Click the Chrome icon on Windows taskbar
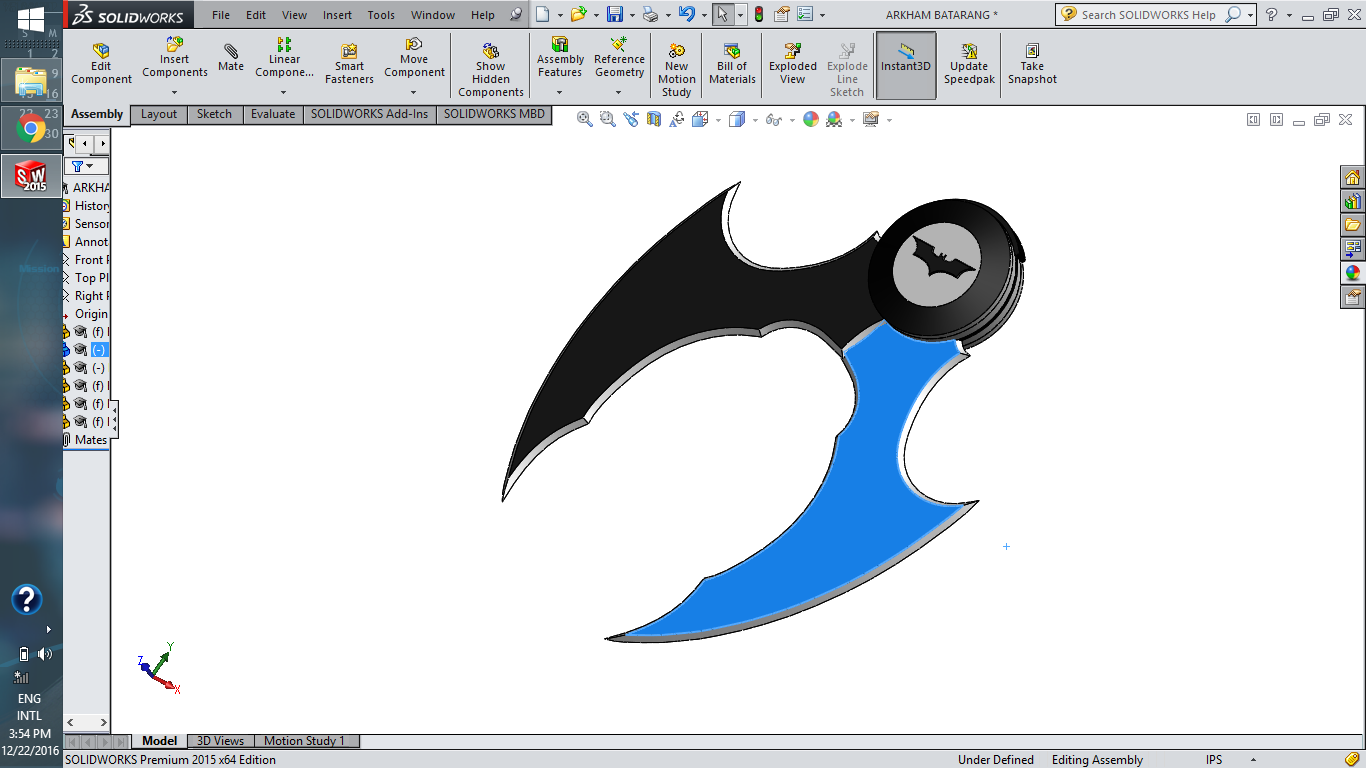 tap(31, 128)
